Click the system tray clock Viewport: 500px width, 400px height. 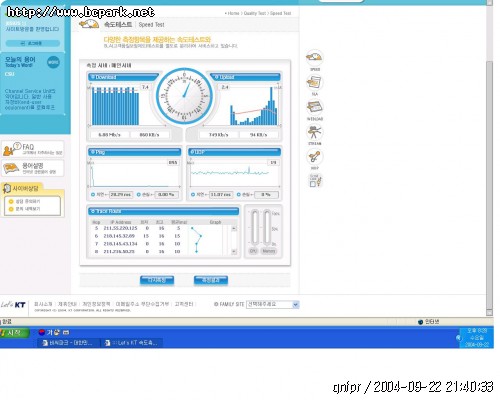(477, 337)
